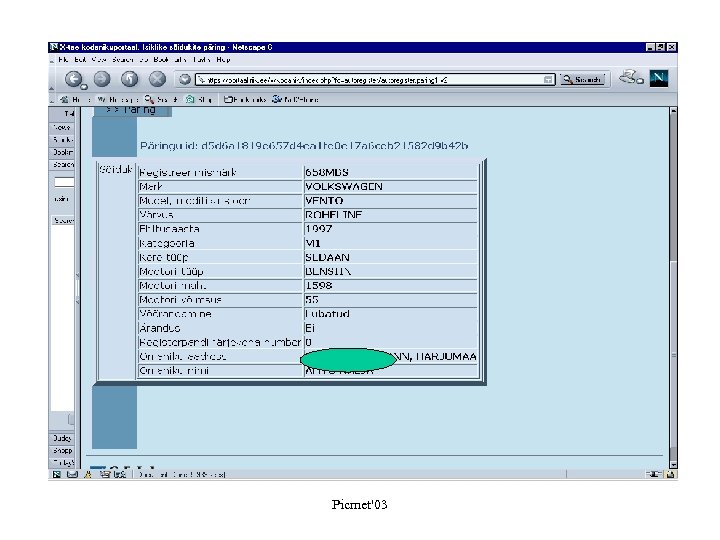Click the year value 1997
This screenshot has height=540, width=720.
click(x=319, y=229)
